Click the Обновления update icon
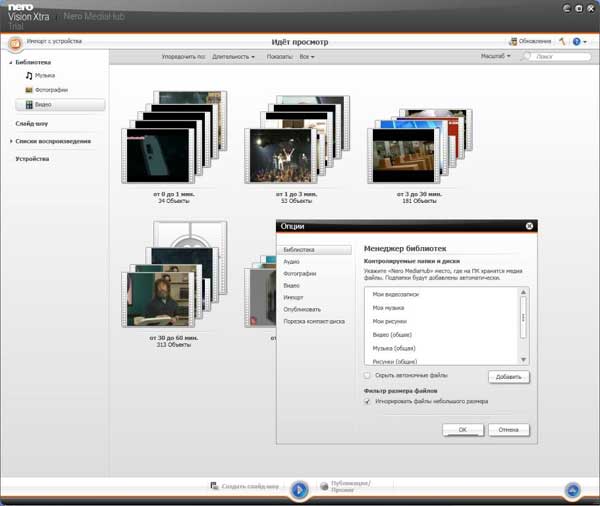The image size is (600, 506). pos(513,42)
